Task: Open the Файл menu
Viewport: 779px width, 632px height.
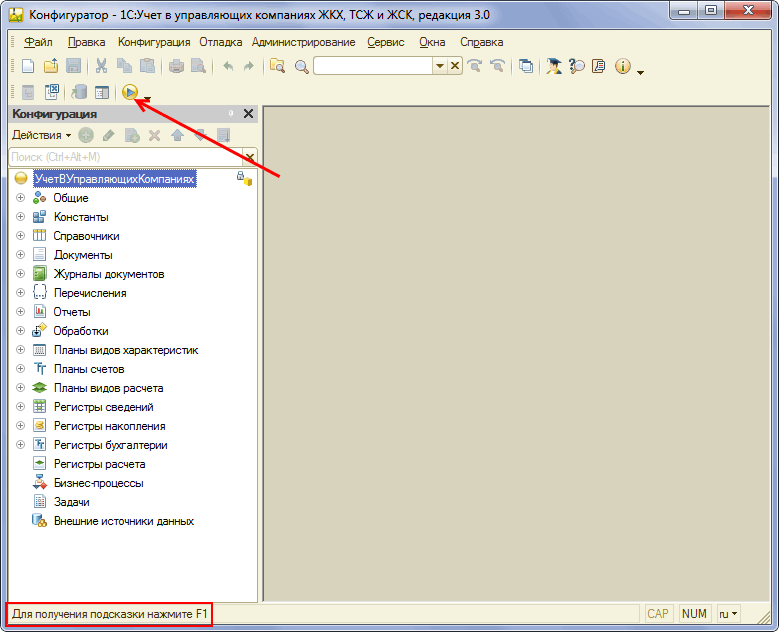Action: (x=38, y=42)
